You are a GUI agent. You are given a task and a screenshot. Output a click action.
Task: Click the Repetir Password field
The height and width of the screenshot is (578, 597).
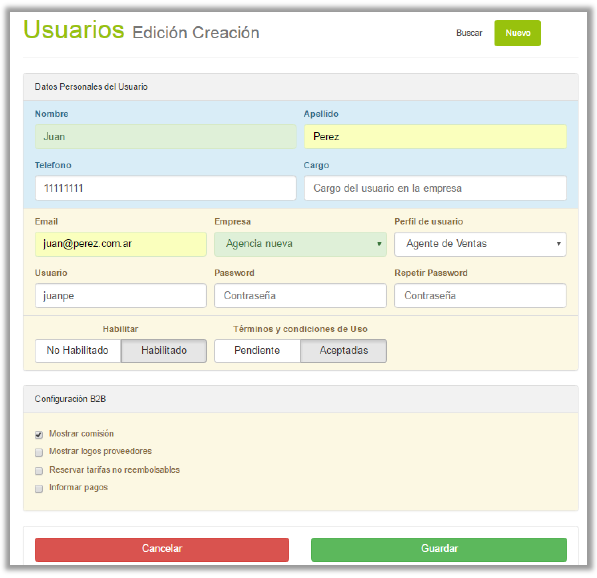(x=480, y=295)
